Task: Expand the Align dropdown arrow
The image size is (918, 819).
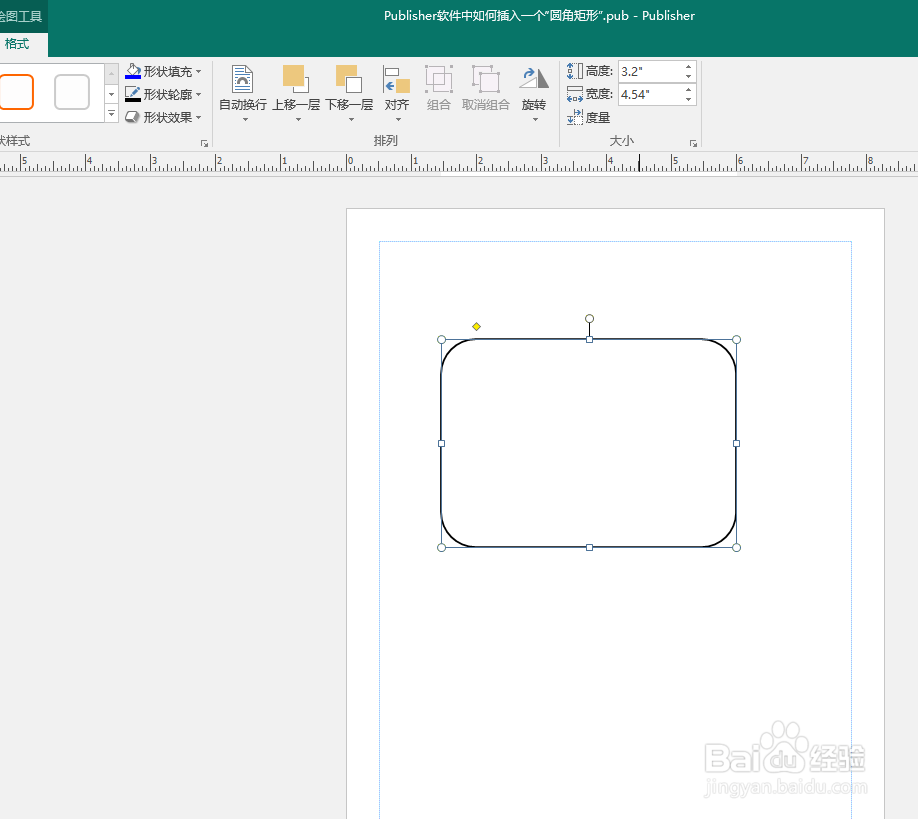Action: click(x=398, y=119)
